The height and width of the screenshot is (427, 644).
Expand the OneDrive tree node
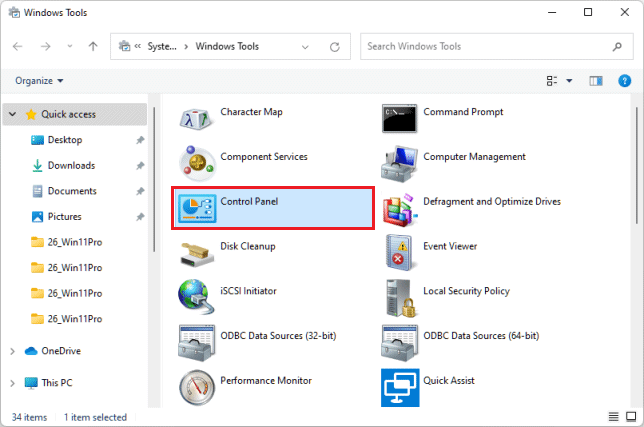pyautogui.click(x=12, y=351)
